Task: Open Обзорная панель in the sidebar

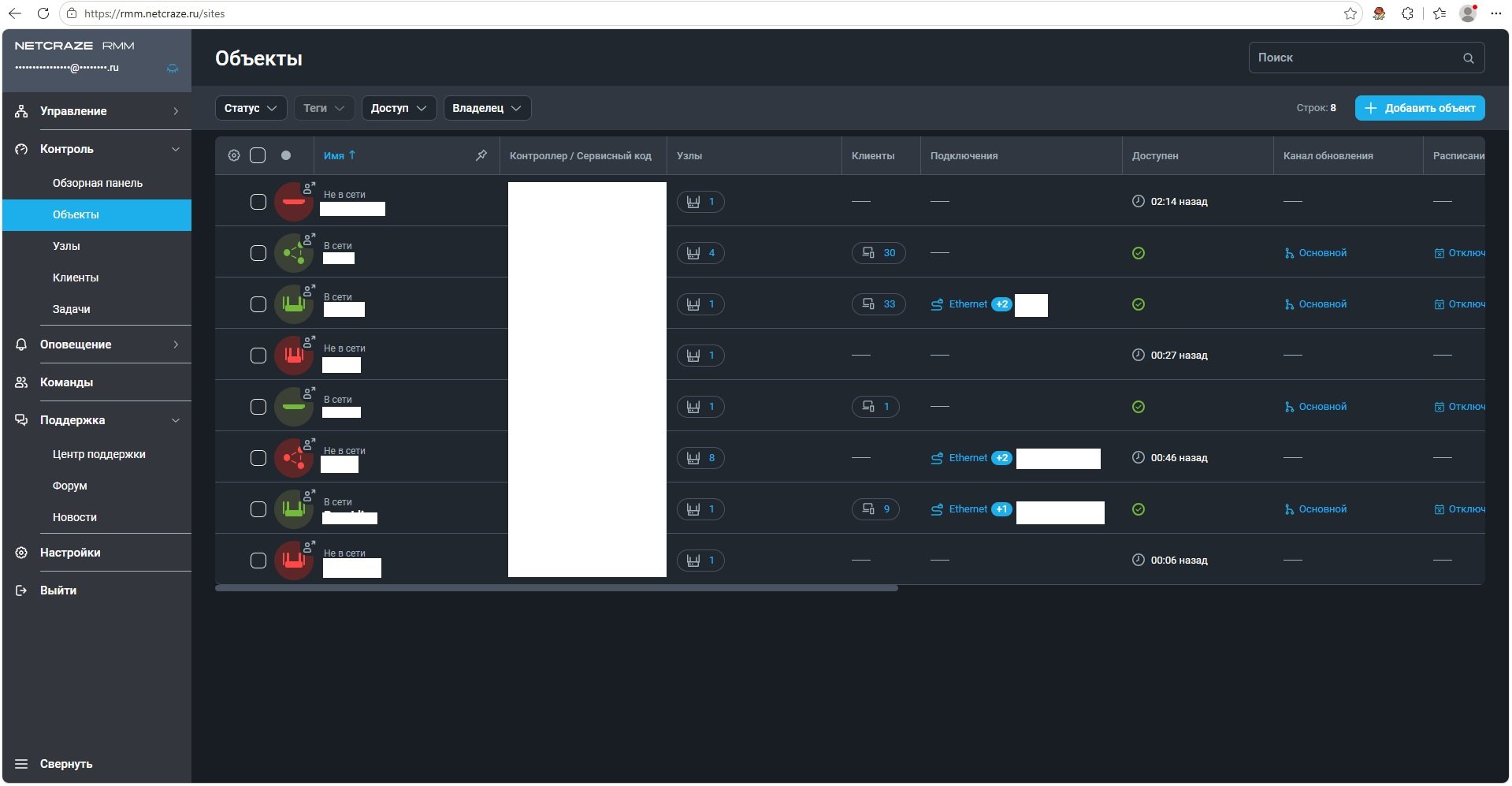Action: point(97,183)
